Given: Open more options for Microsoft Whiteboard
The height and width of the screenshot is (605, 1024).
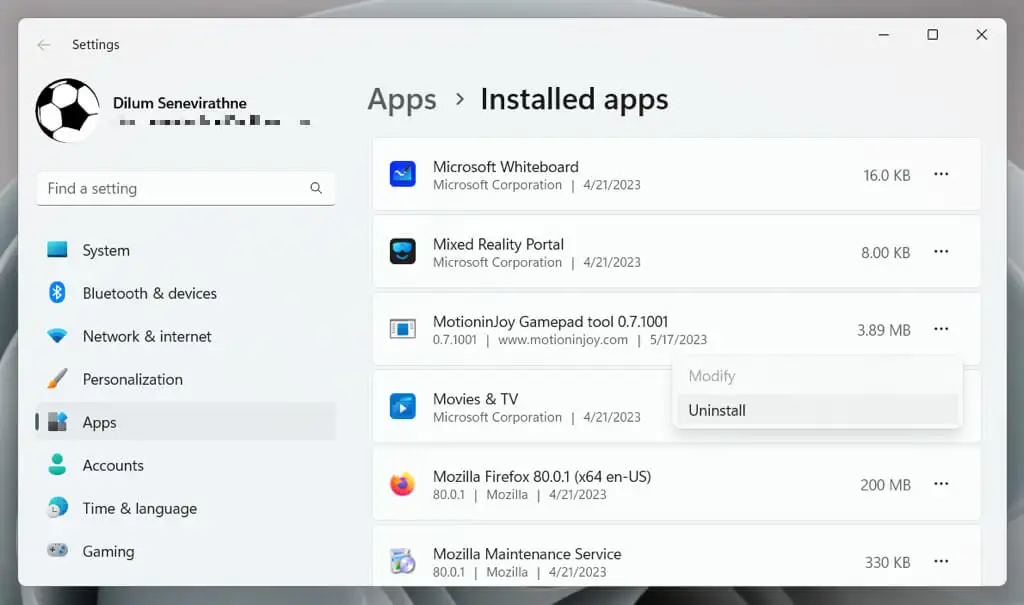Looking at the screenshot, I should [941, 174].
